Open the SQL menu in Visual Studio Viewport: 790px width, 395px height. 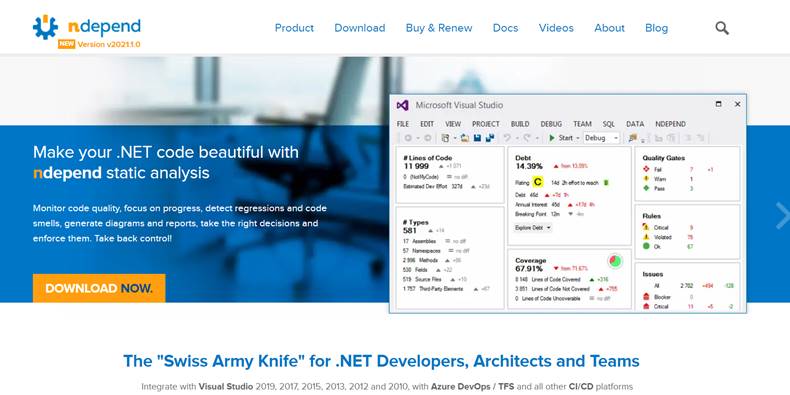click(609, 124)
